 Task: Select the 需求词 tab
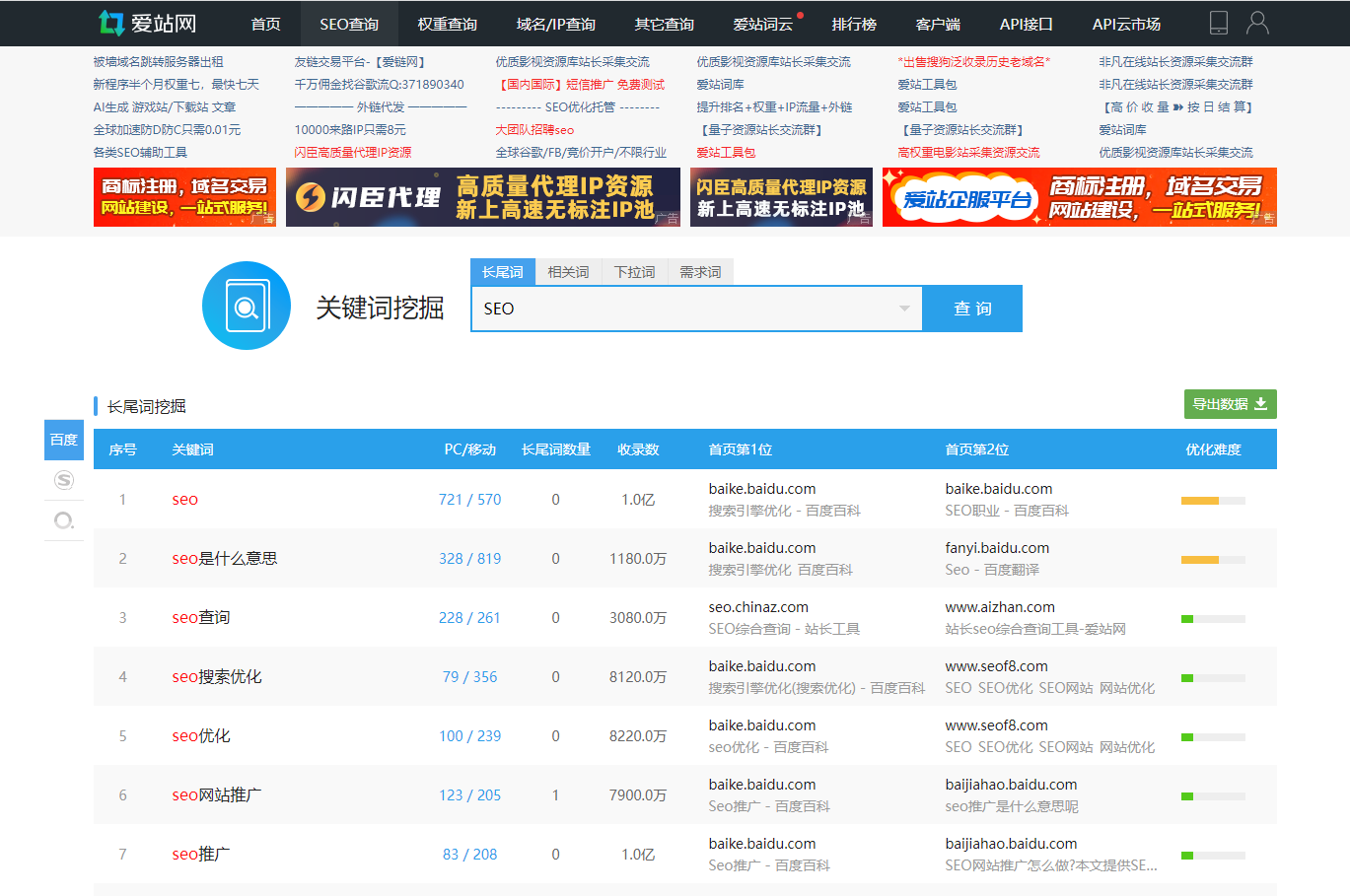point(700,272)
